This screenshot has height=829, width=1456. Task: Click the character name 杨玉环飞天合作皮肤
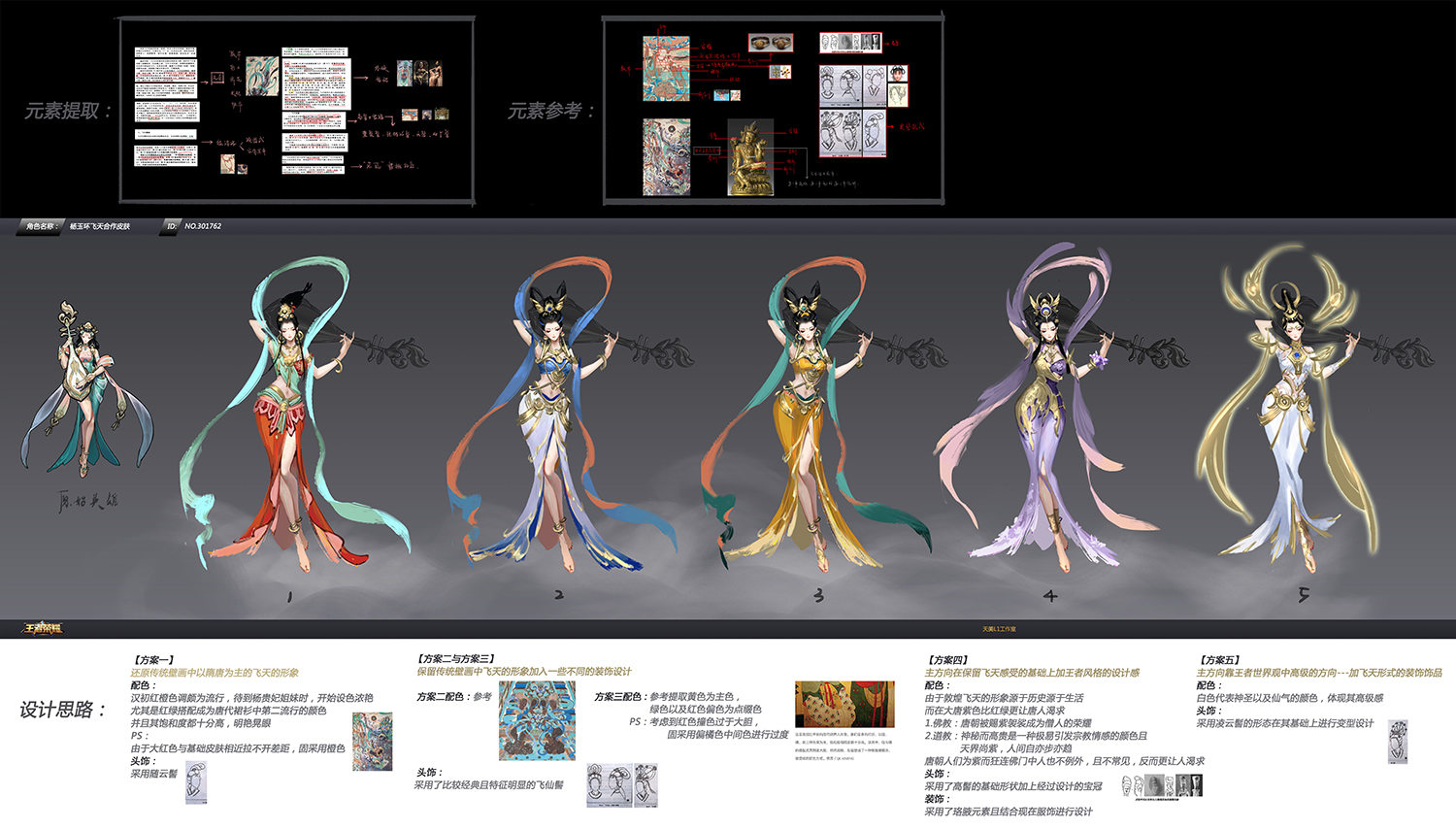tap(100, 226)
